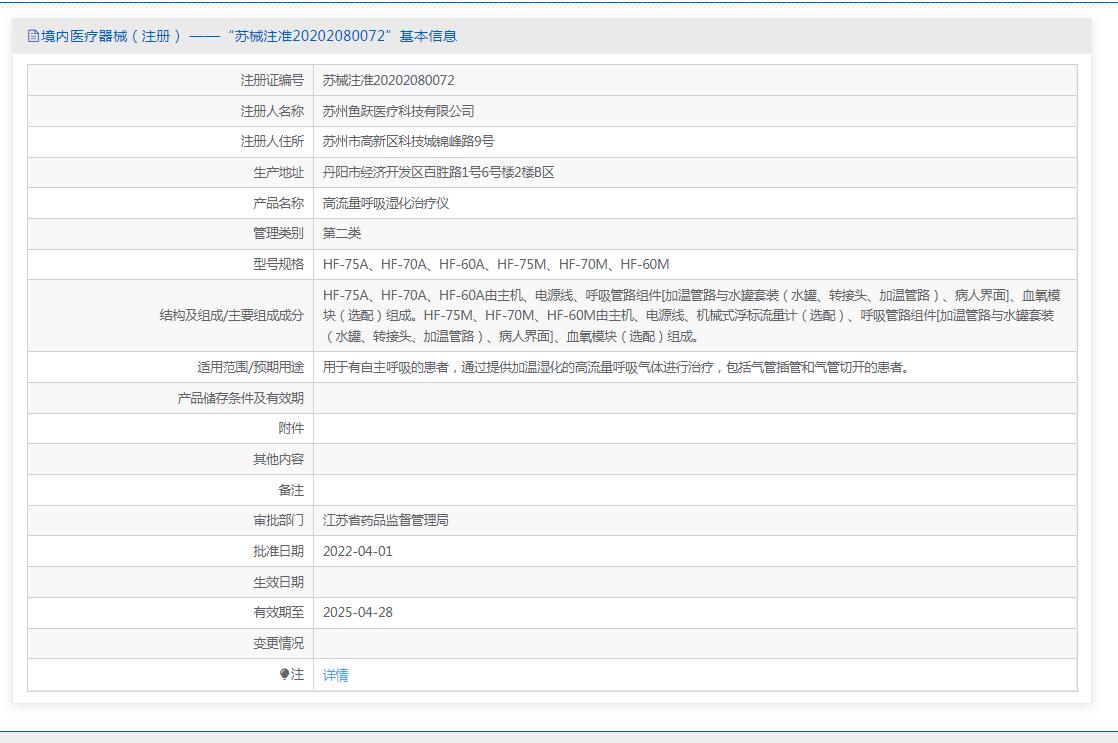This screenshot has width=1118, height=743.
Task: Click the intended use description text
Action: click(616, 367)
